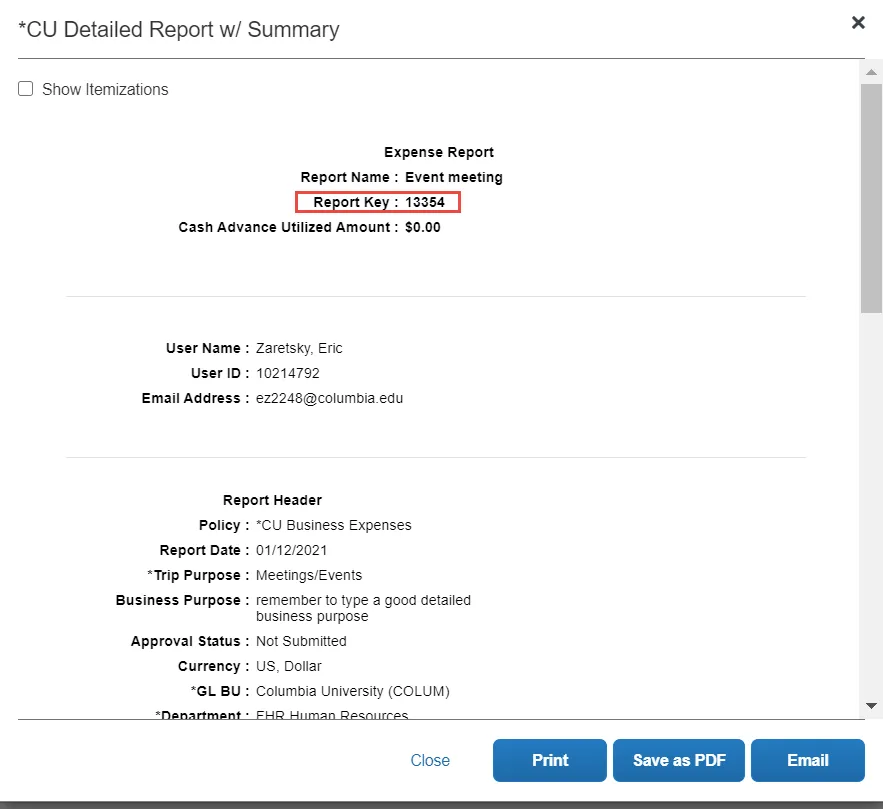Print the expense report
Image resolution: width=883 pixels, height=809 pixels.
point(550,760)
